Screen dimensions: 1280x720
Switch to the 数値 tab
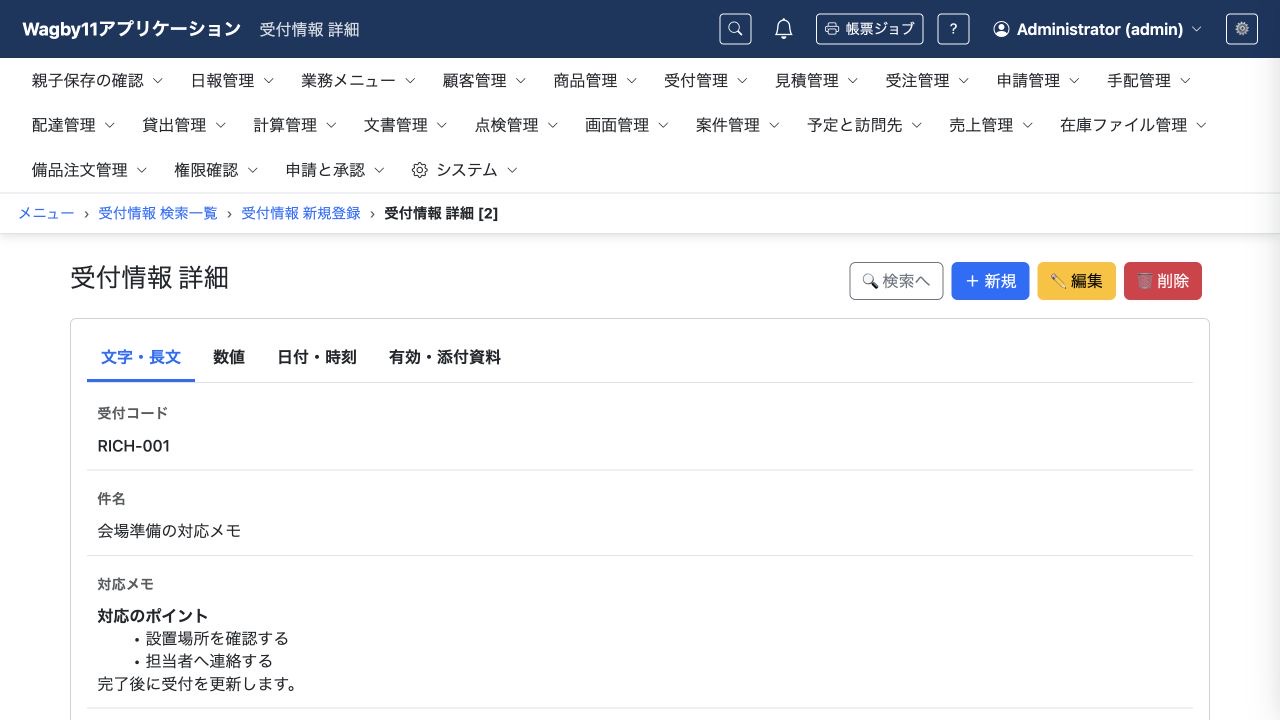pyautogui.click(x=229, y=357)
